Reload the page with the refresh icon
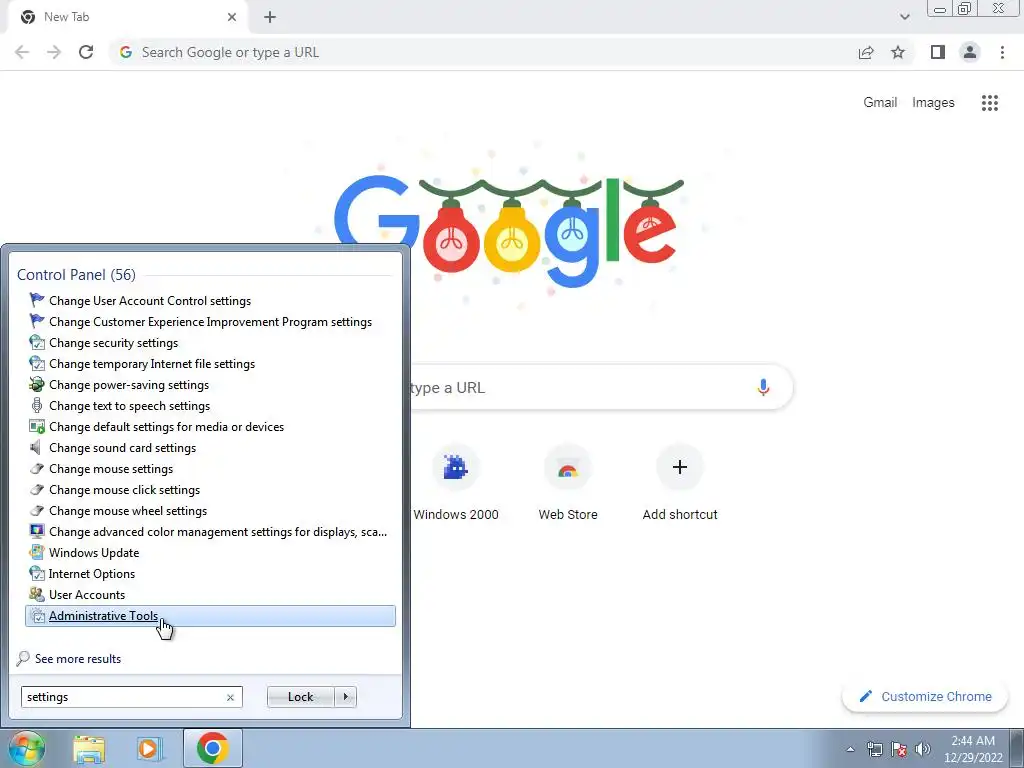Viewport: 1024px width, 768px height. click(86, 52)
